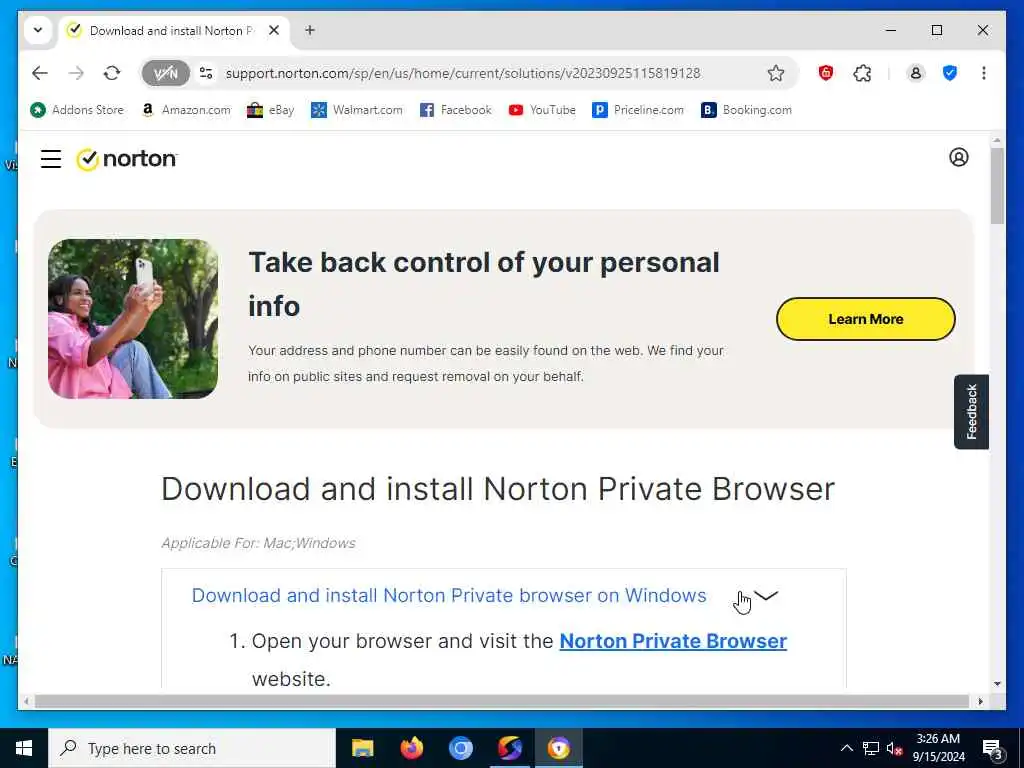1024x768 pixels.
Task: Click the taskbar search box
Action: click(192, 748)
